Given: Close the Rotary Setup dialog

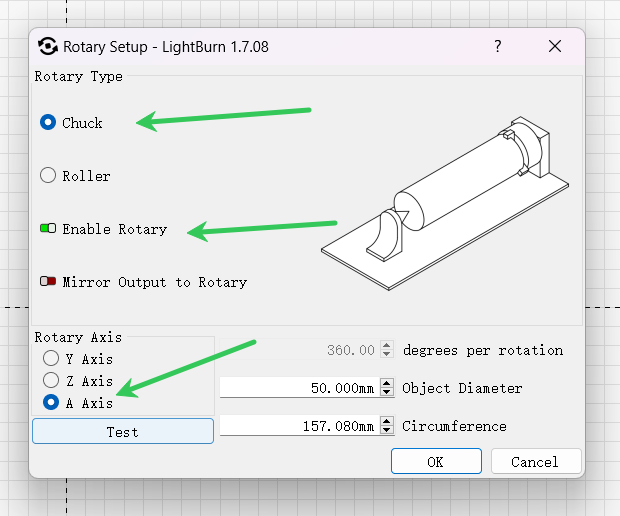Looking at the screenshot, I should coord(555,46).
